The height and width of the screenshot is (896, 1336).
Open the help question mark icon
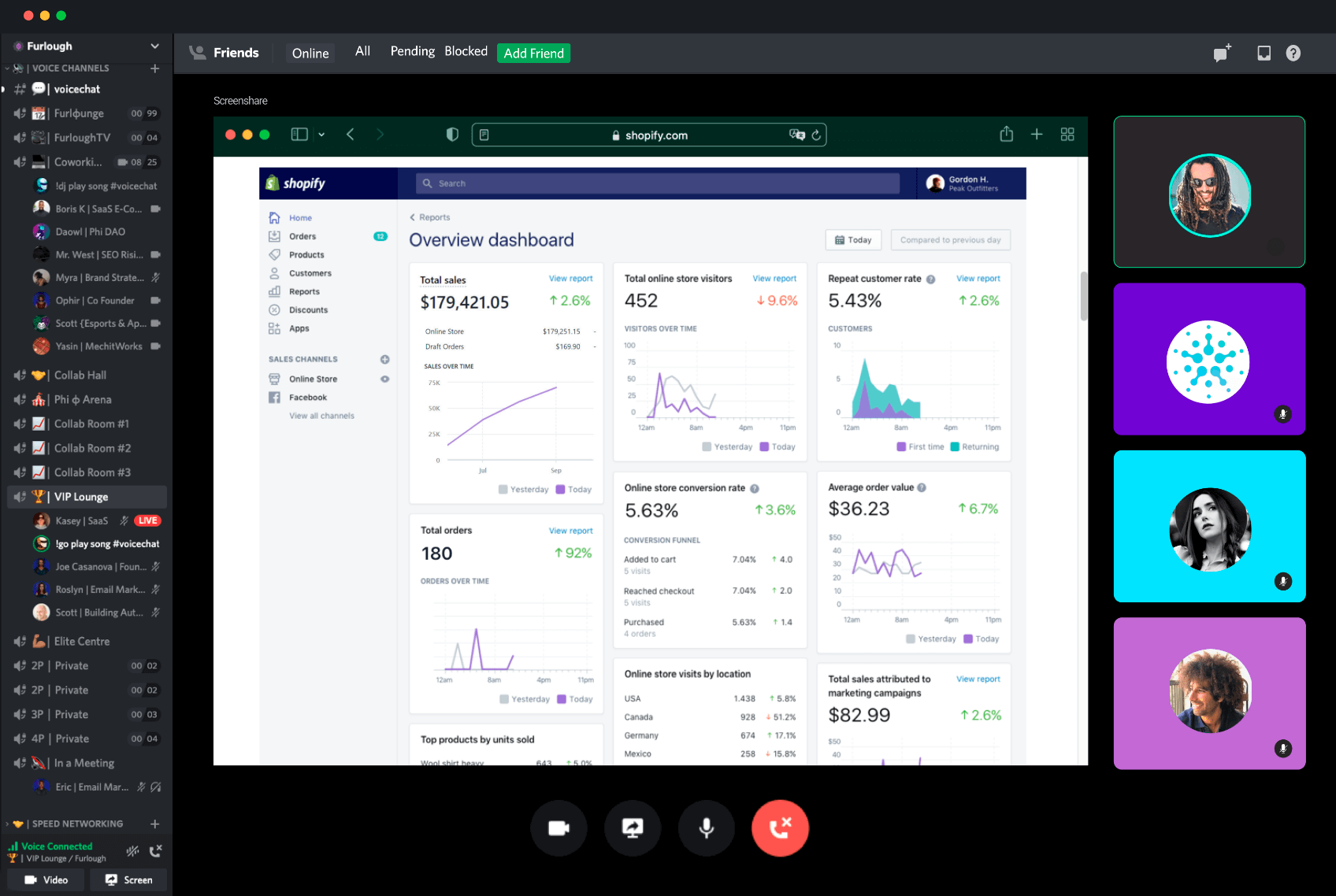tap(1293, 53)
